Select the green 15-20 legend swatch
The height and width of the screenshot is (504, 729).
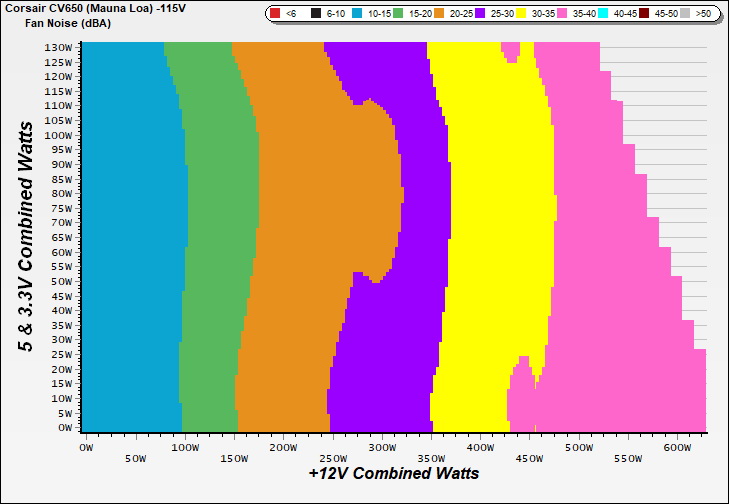point(399,14)
